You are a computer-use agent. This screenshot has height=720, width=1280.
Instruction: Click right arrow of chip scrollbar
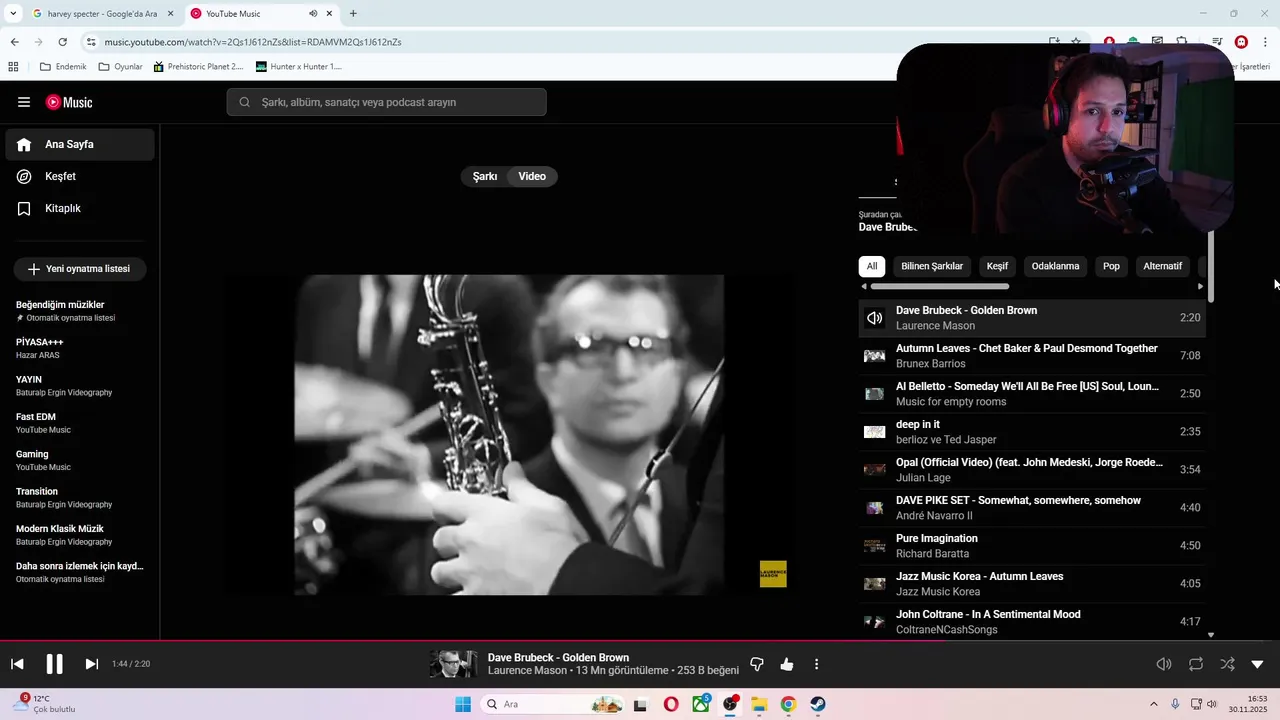tap(1200, 287)
